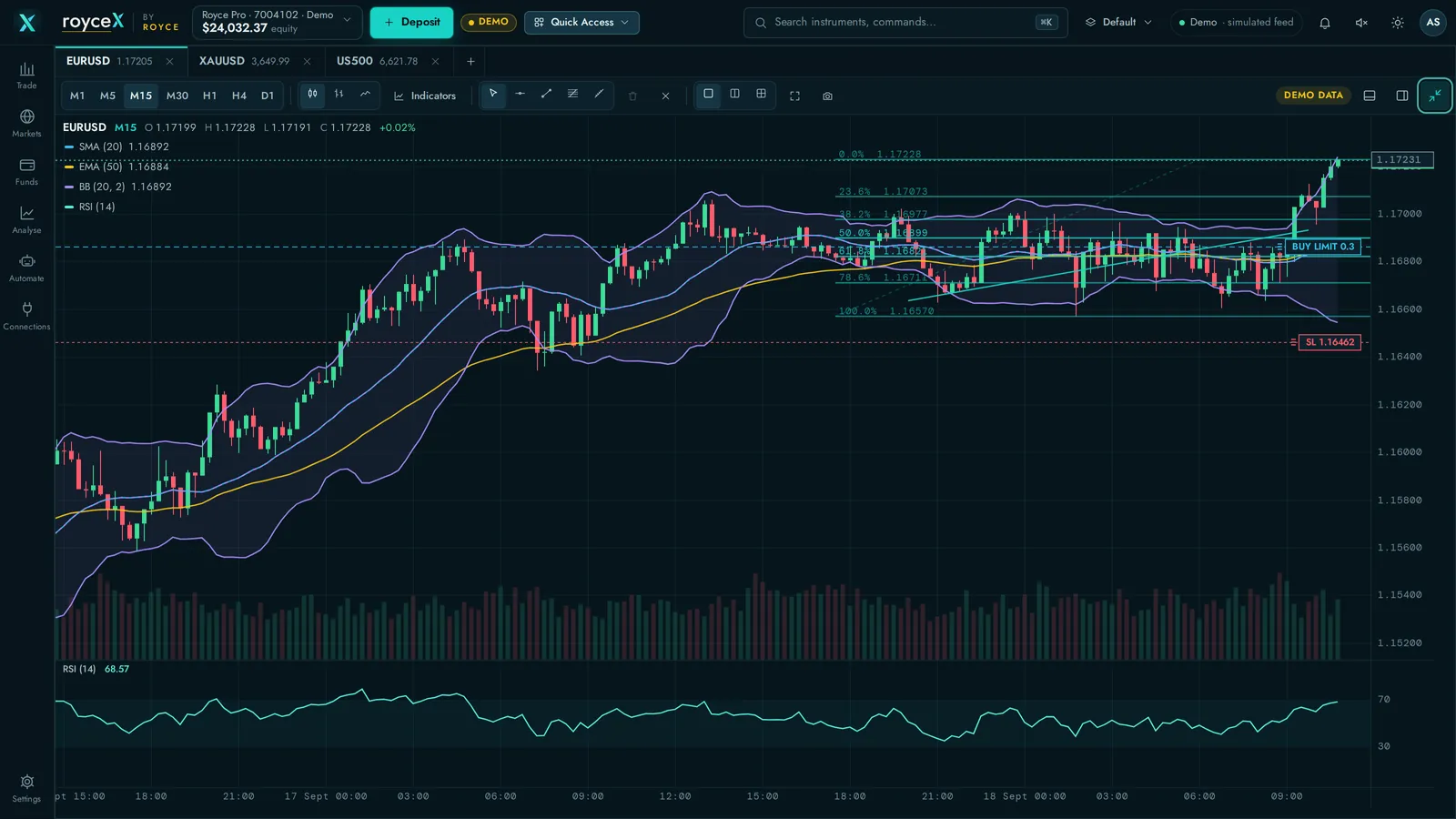Open the Indicators menu
The height and width of the screenshot is (819, 1456).
[x=425, y=96]
